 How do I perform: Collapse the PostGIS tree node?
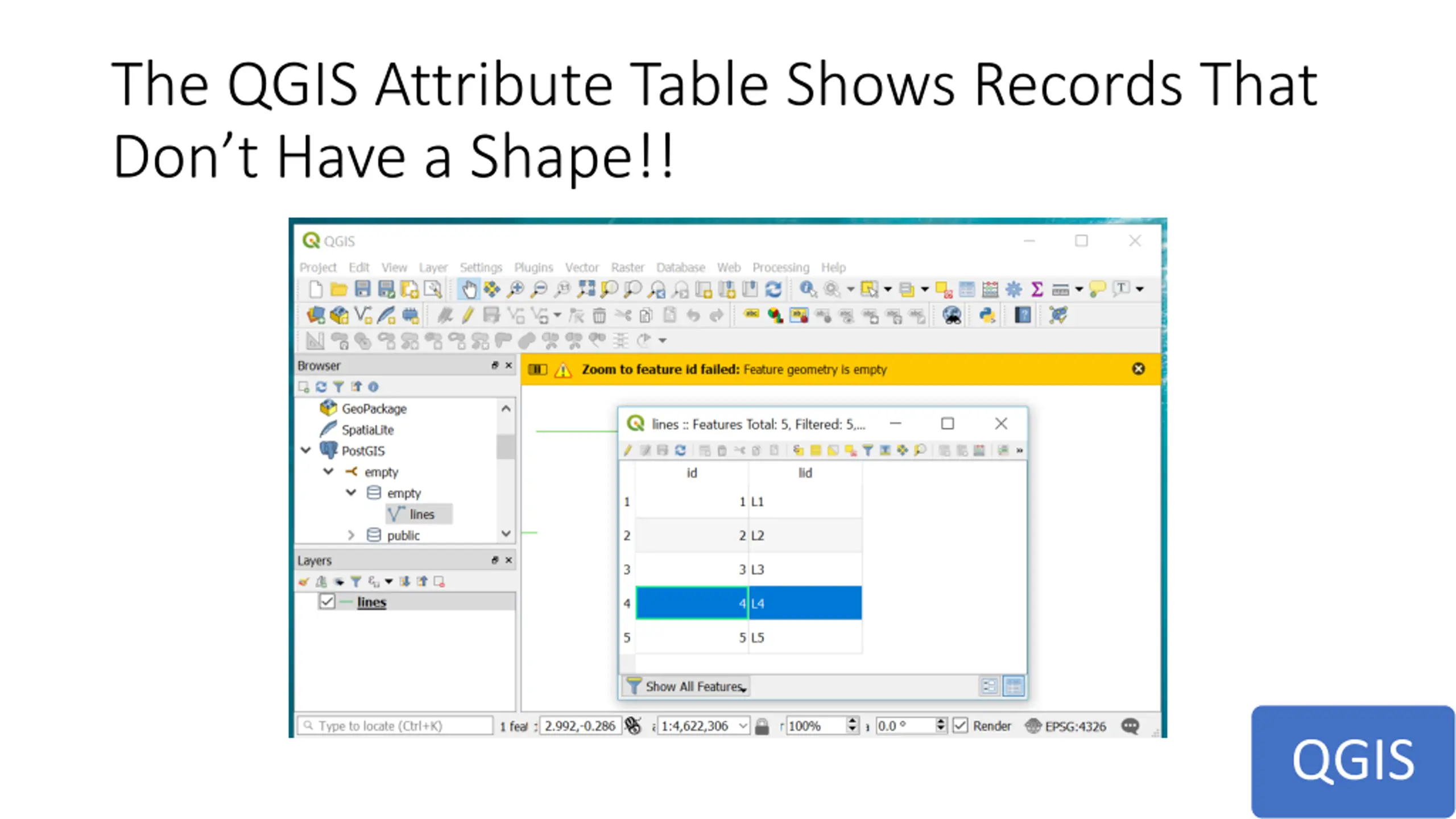[306, 450]
